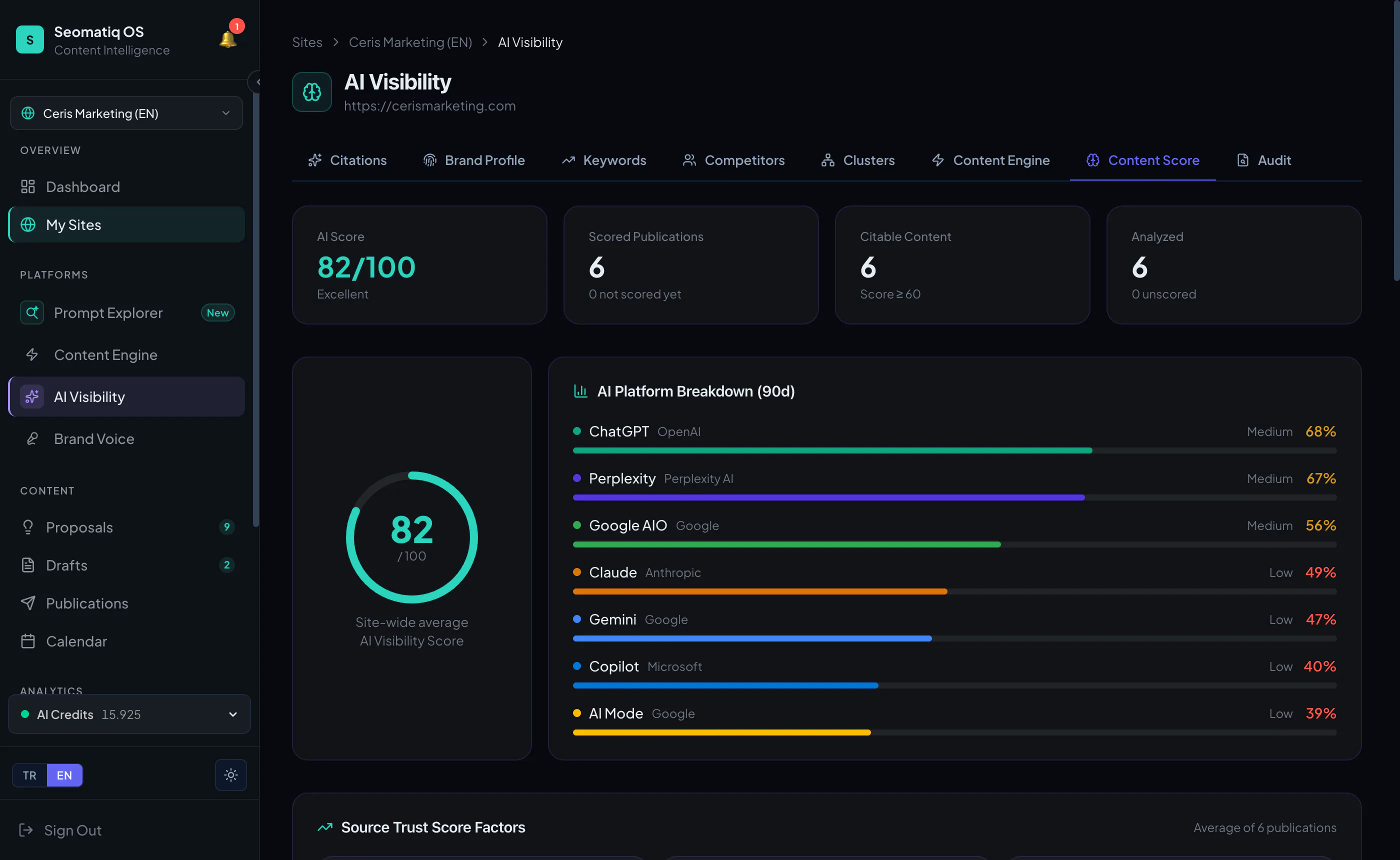Click the Google AIO 56% value
Viewport: 1400px width, 860px height.
[x=1320, y=525]
